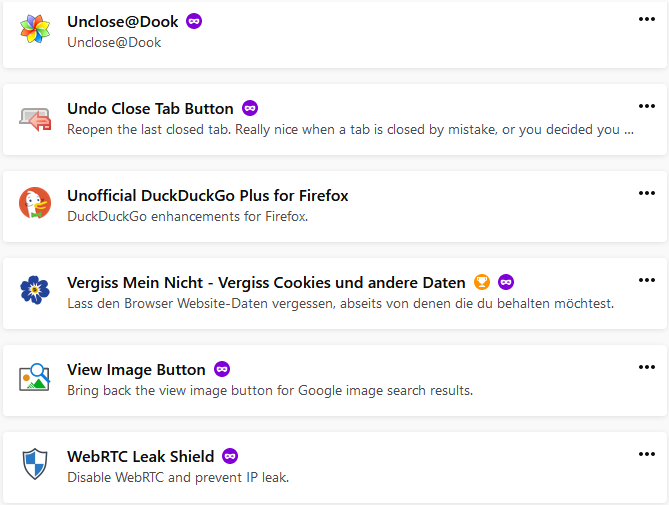Select the Vergiss Mein Nicht description text
Image resolution: width=669 pixels, height=505 pixels.
(340, 303)
